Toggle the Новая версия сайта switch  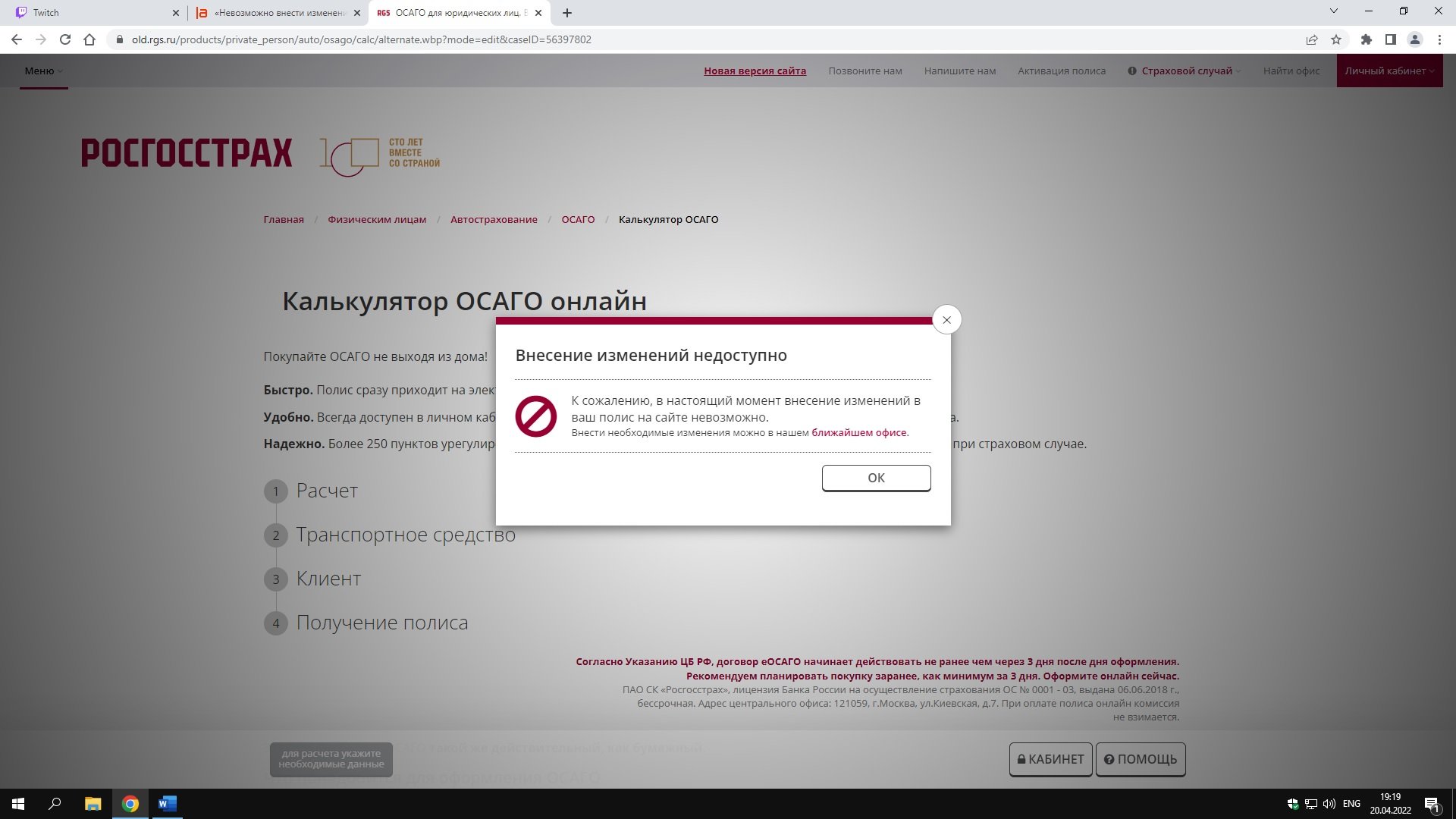click(x=755, y=70)
